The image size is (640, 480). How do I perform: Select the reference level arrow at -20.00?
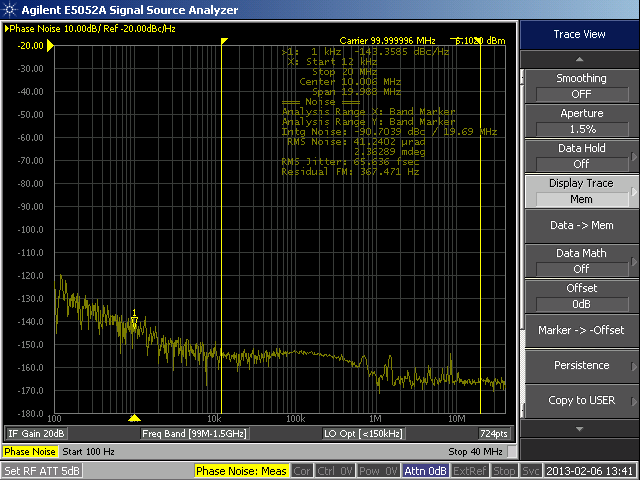click(51, 45)
